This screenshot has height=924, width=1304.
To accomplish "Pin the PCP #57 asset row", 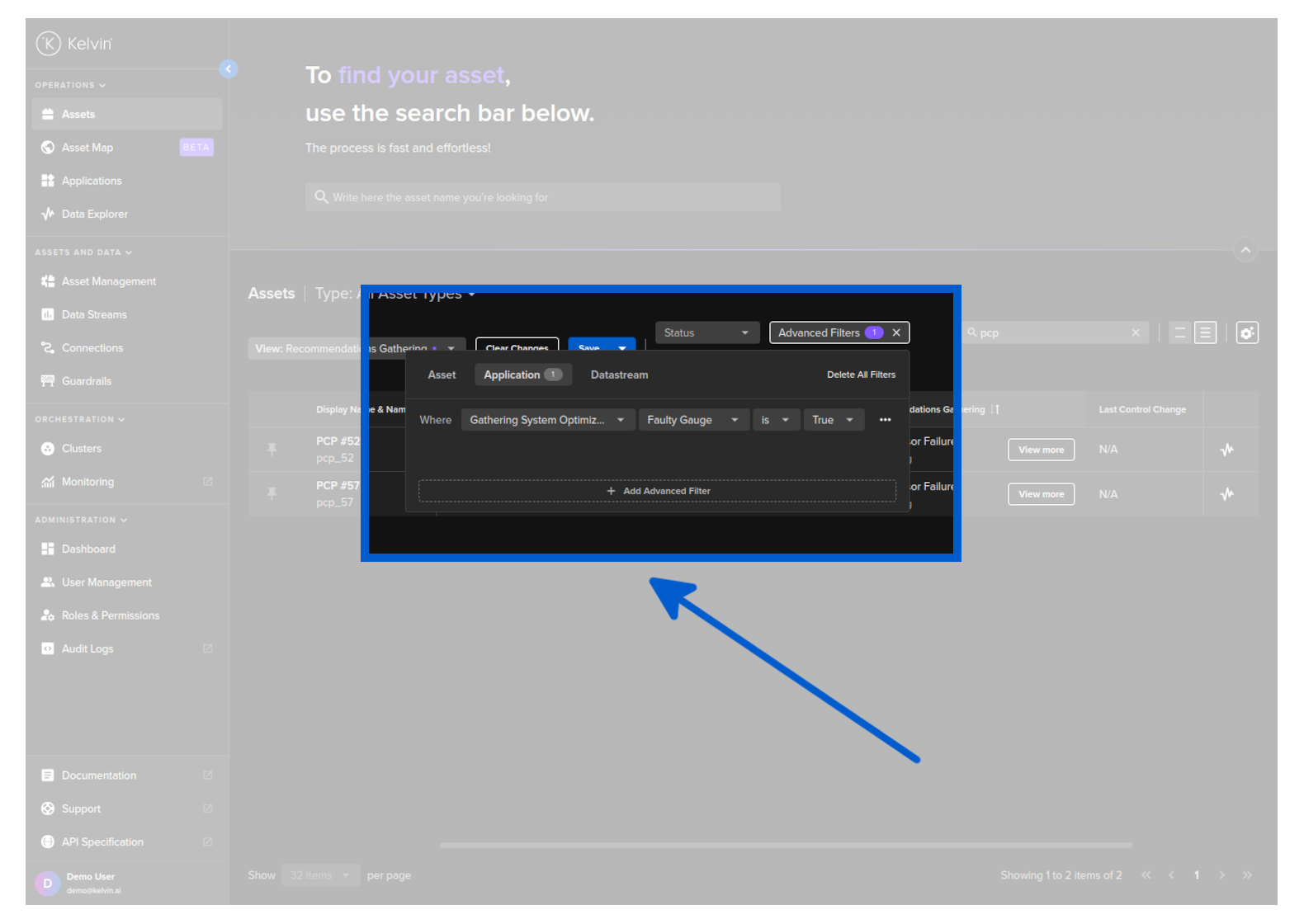I will [272, 494].
